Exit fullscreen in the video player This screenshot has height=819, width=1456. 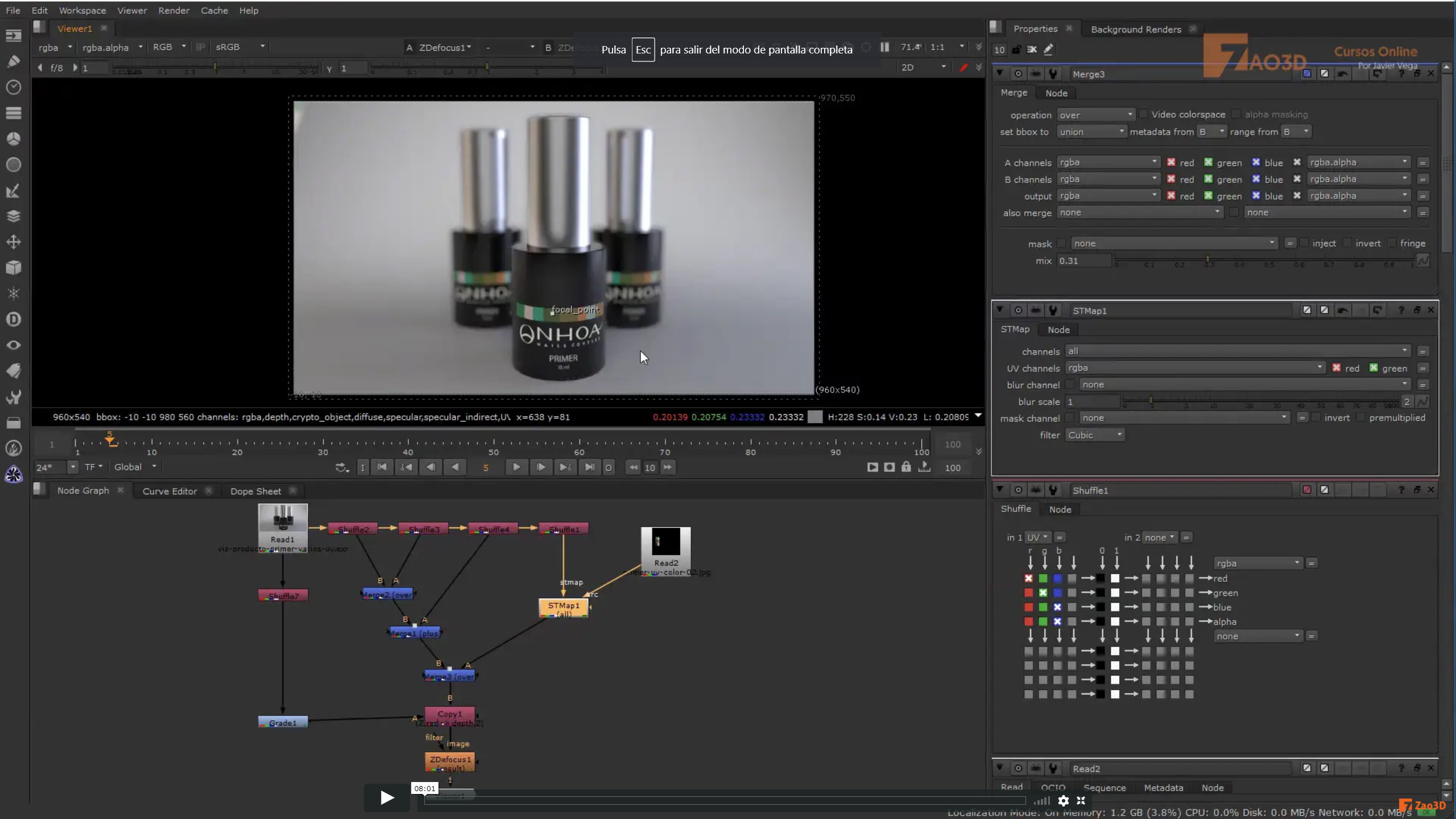point(1081,801)
